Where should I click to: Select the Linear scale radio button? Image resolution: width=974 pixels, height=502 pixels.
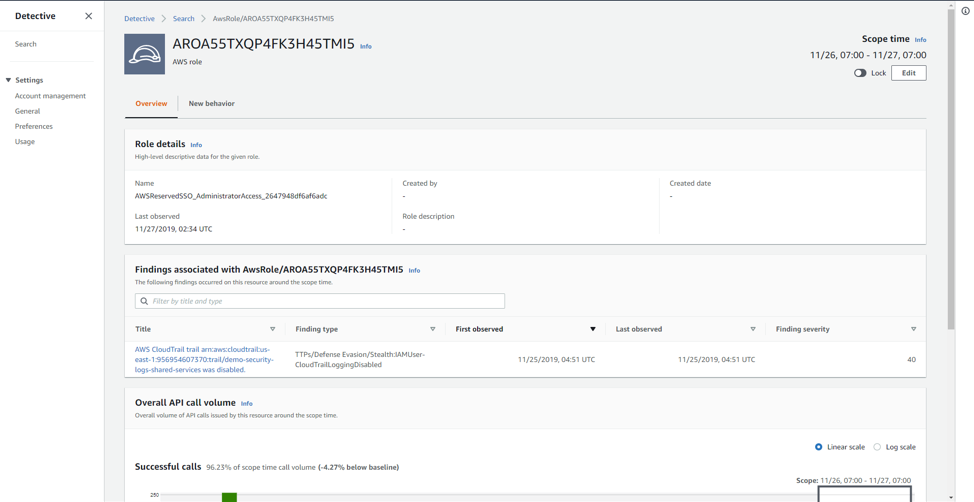click(818, 447)
